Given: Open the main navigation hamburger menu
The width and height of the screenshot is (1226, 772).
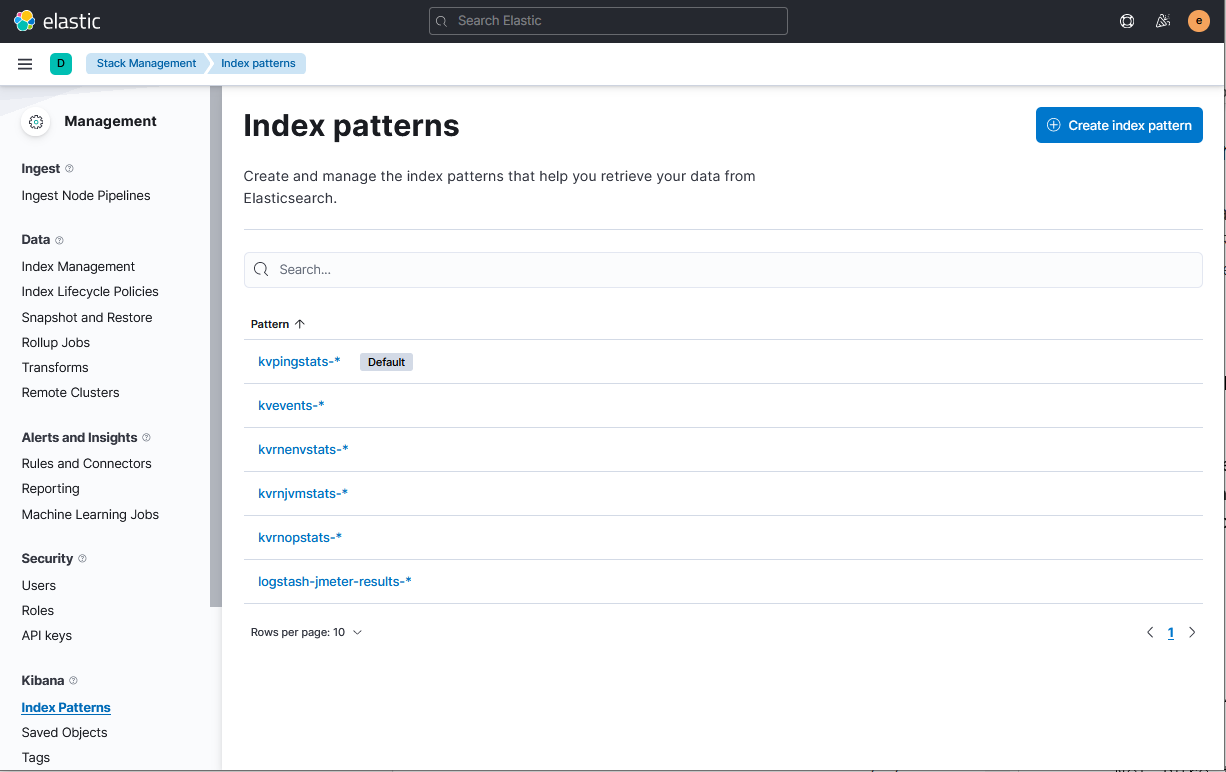Looking at the screenshot, I should pos(25,63).
